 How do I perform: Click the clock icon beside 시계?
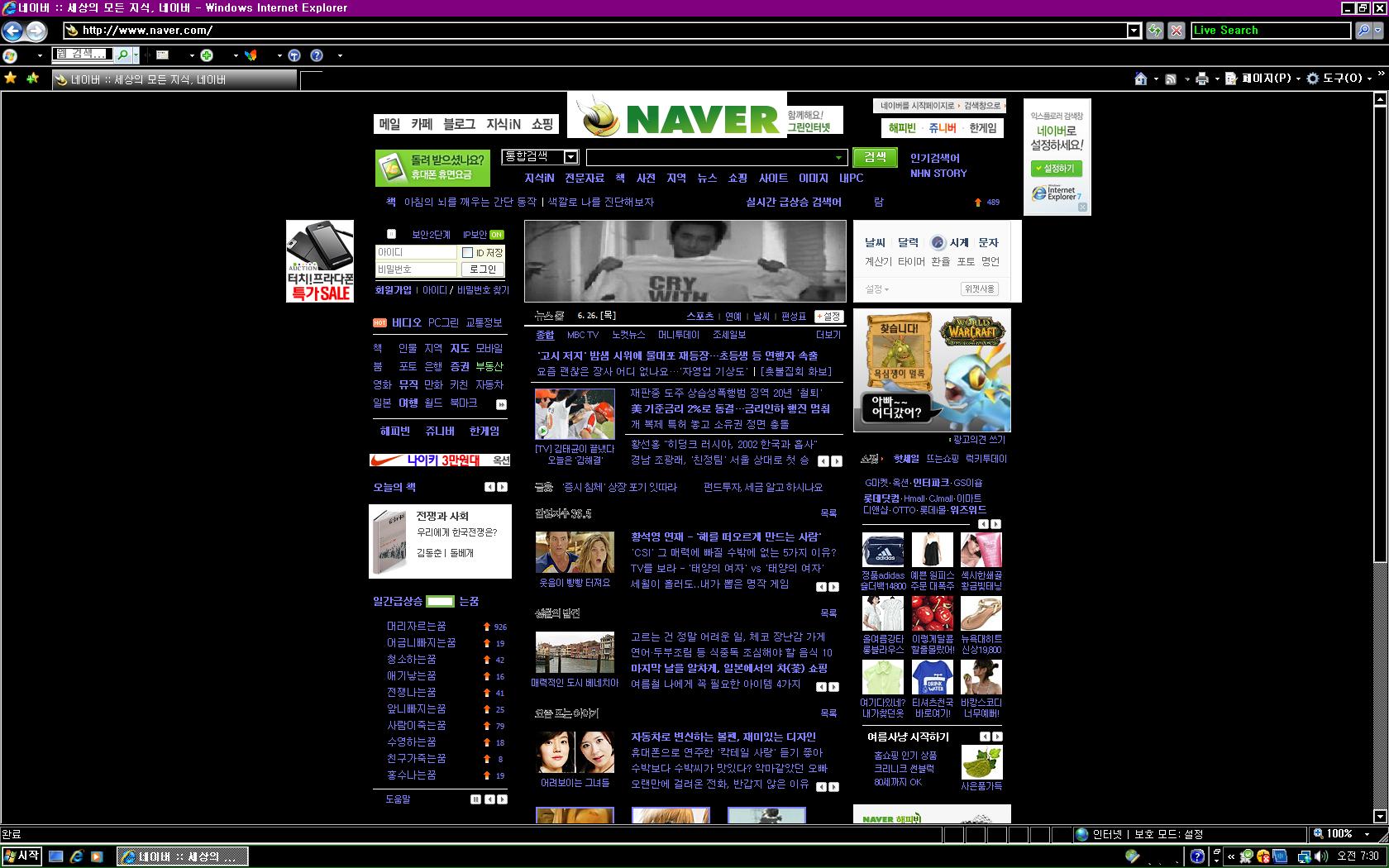[938, 242]
